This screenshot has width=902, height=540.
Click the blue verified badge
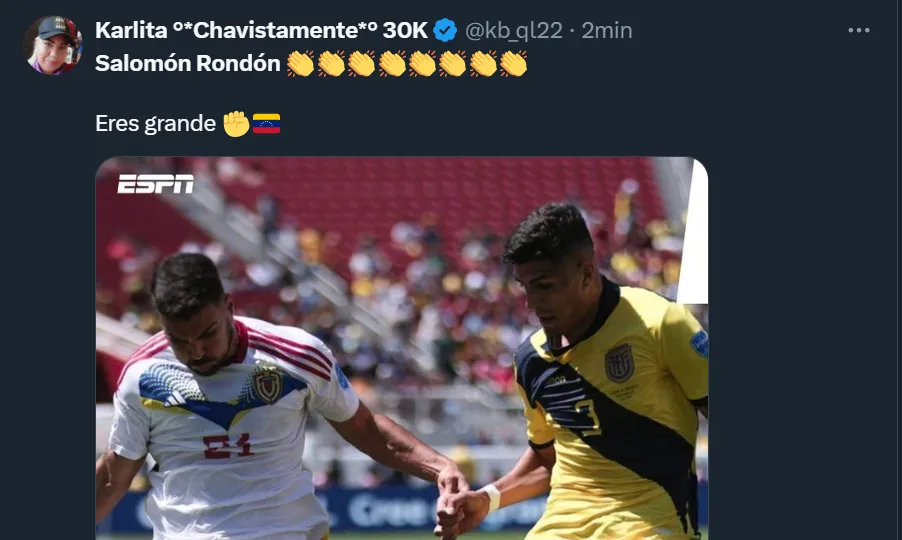[x=445, y=30]
